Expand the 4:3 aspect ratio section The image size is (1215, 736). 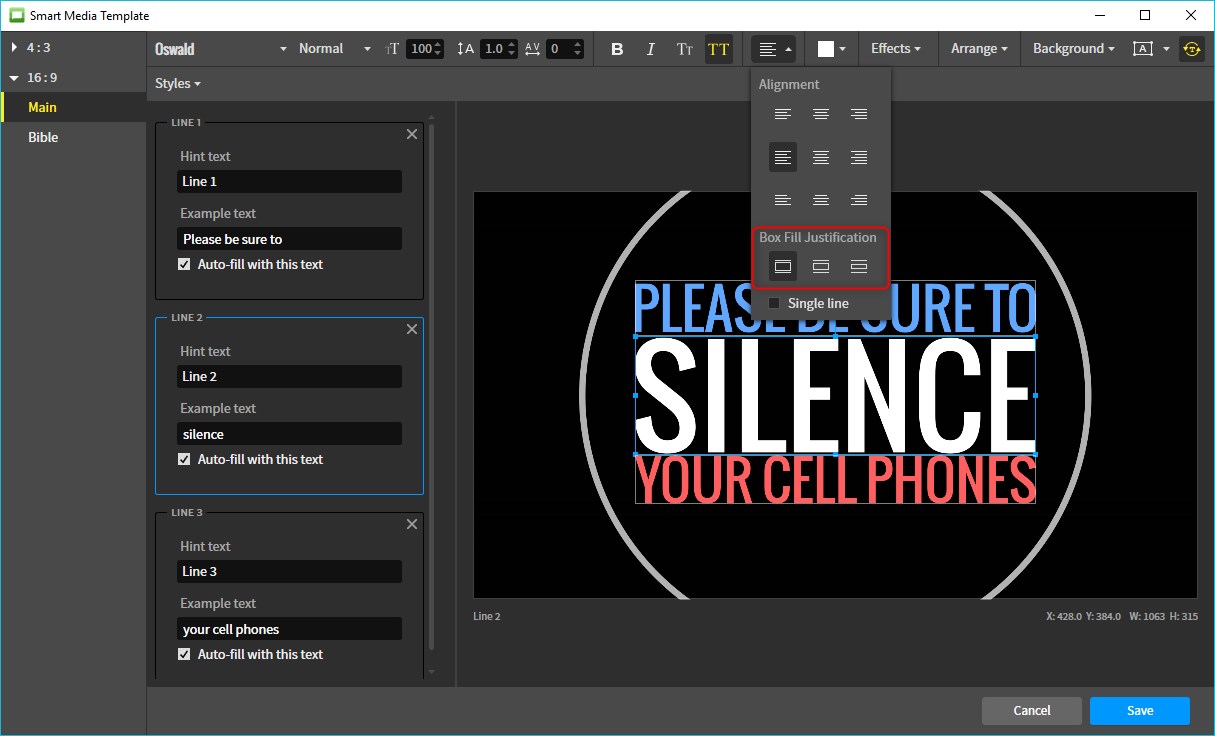coord(14,47)
